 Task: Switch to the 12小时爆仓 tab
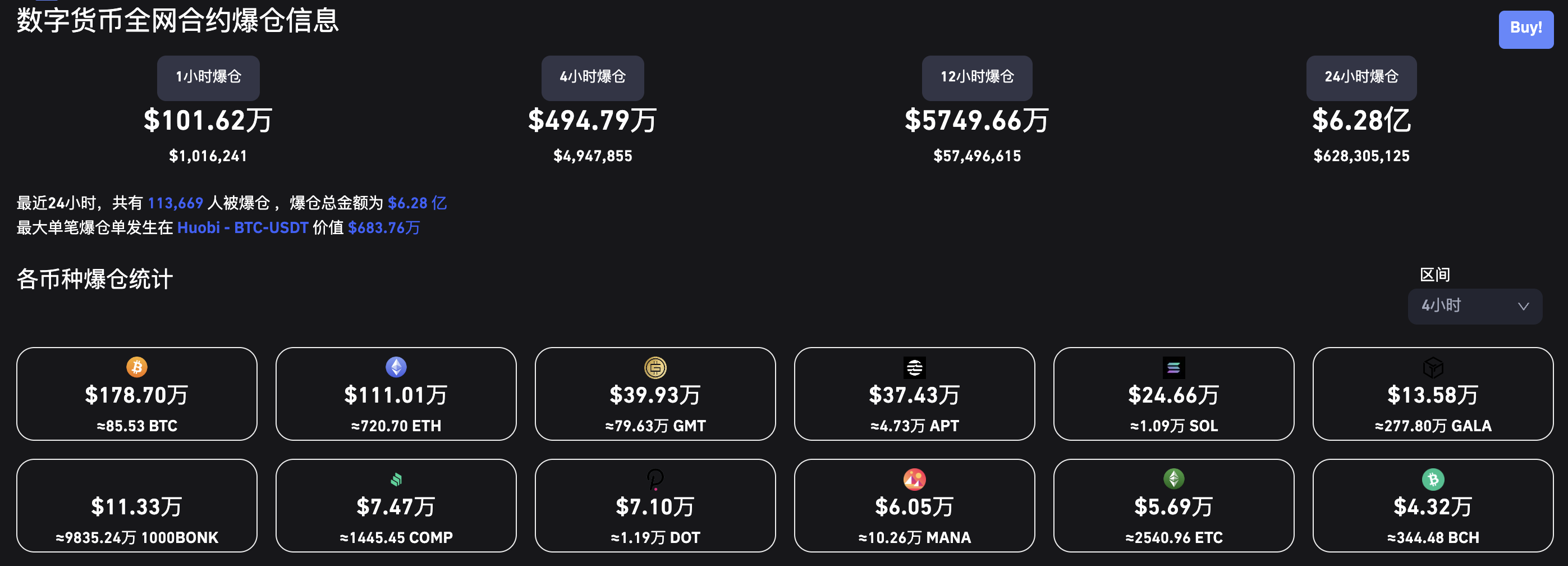[976, 77]
